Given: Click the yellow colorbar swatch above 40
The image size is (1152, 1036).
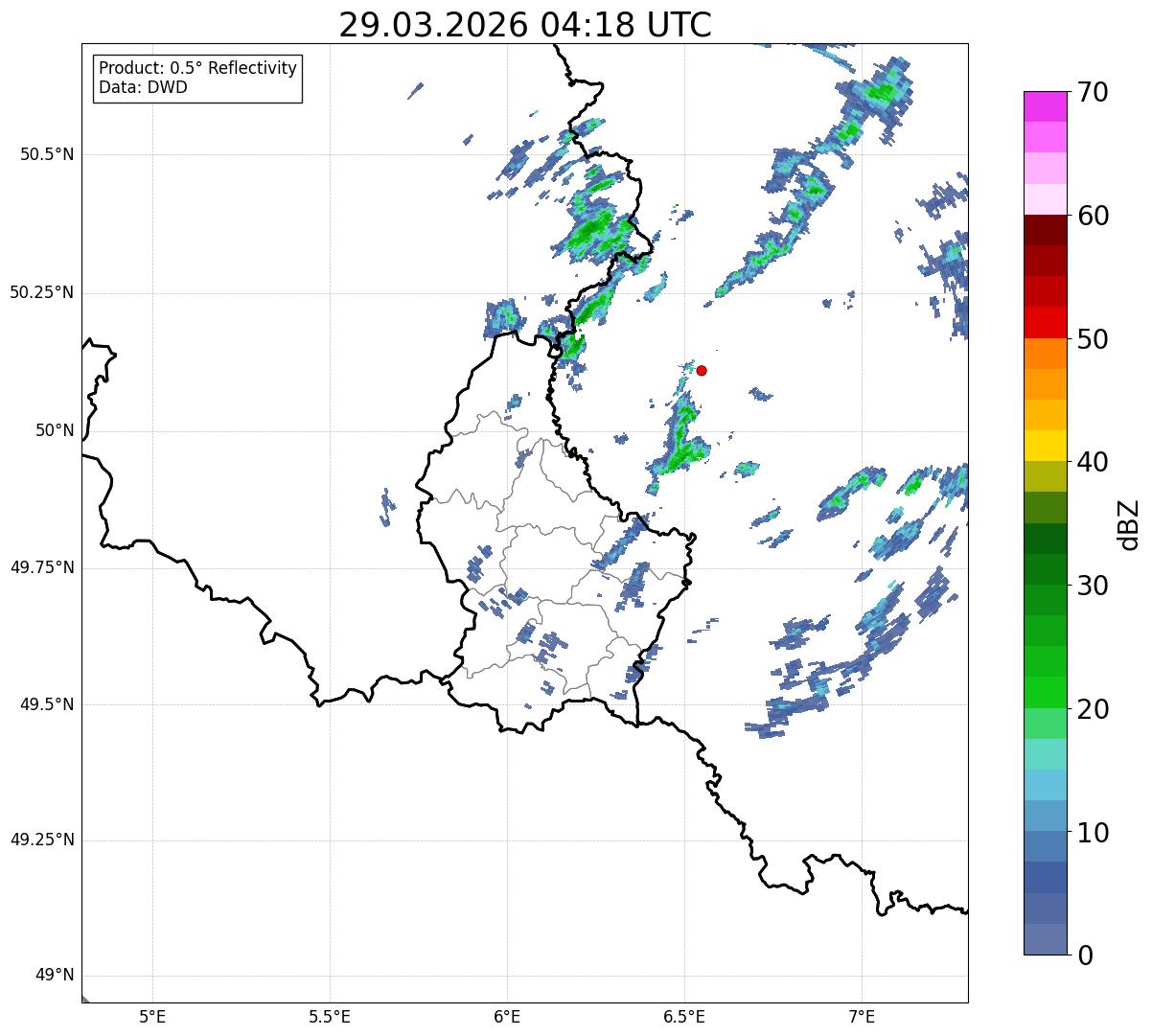Looking at the screenshot, I should pos(1045,446).
